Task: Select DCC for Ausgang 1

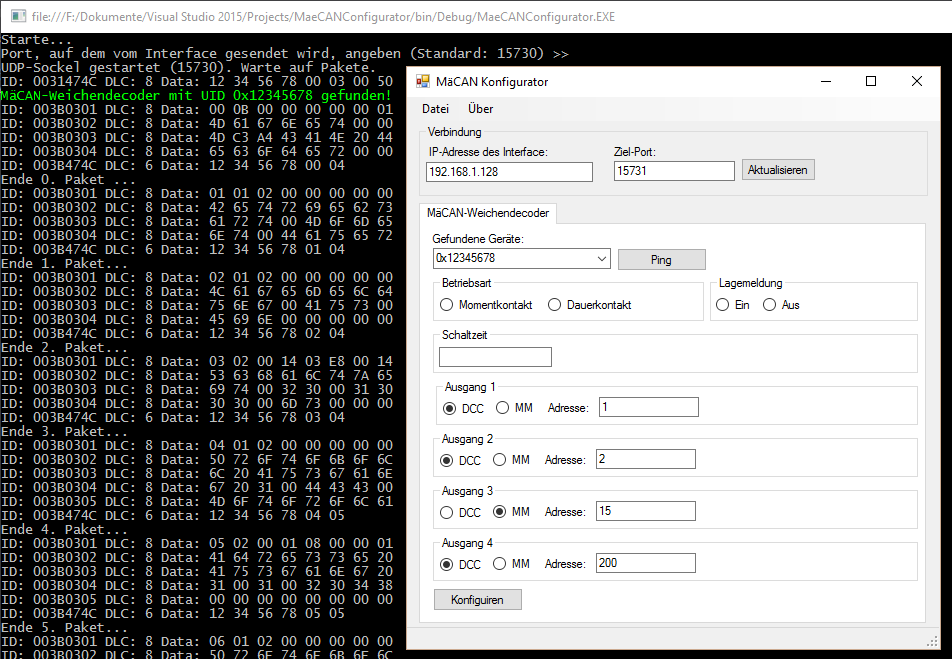Action: (463, 409)
